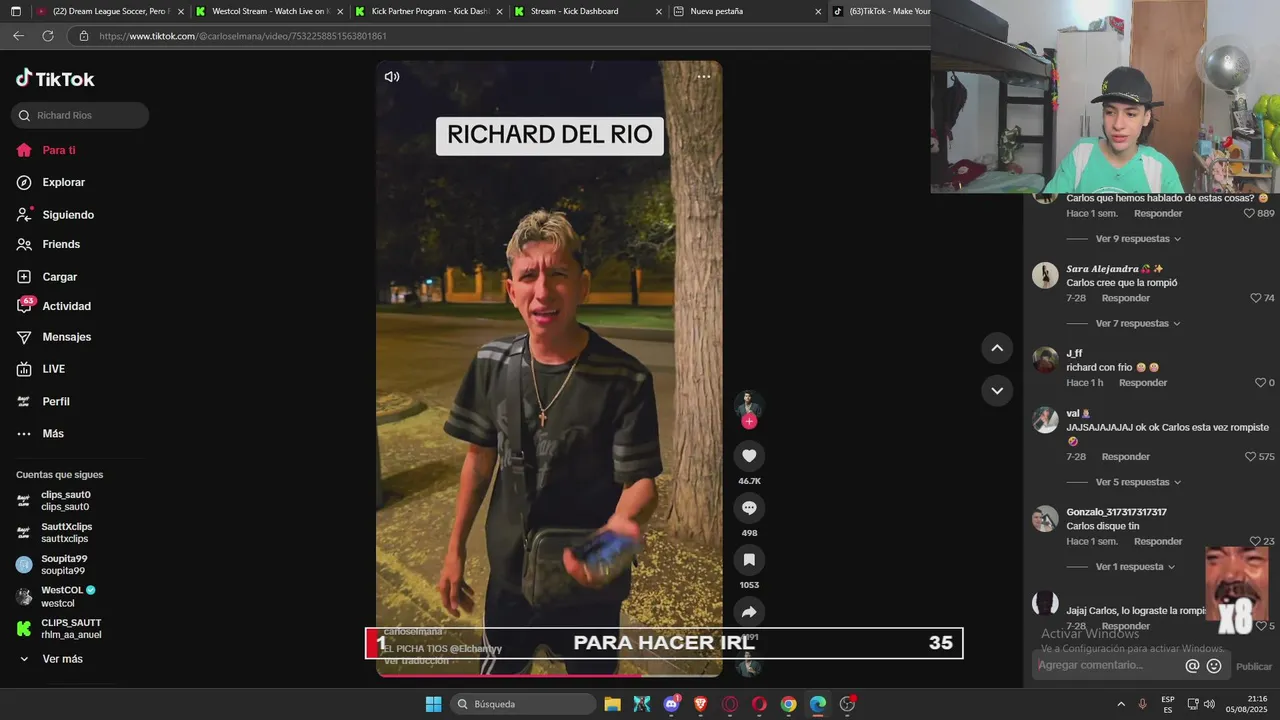This screenshot has width=1280, height=720.
Task: Like val's comment with 575 likes
Action: [x=1250, y=457]
